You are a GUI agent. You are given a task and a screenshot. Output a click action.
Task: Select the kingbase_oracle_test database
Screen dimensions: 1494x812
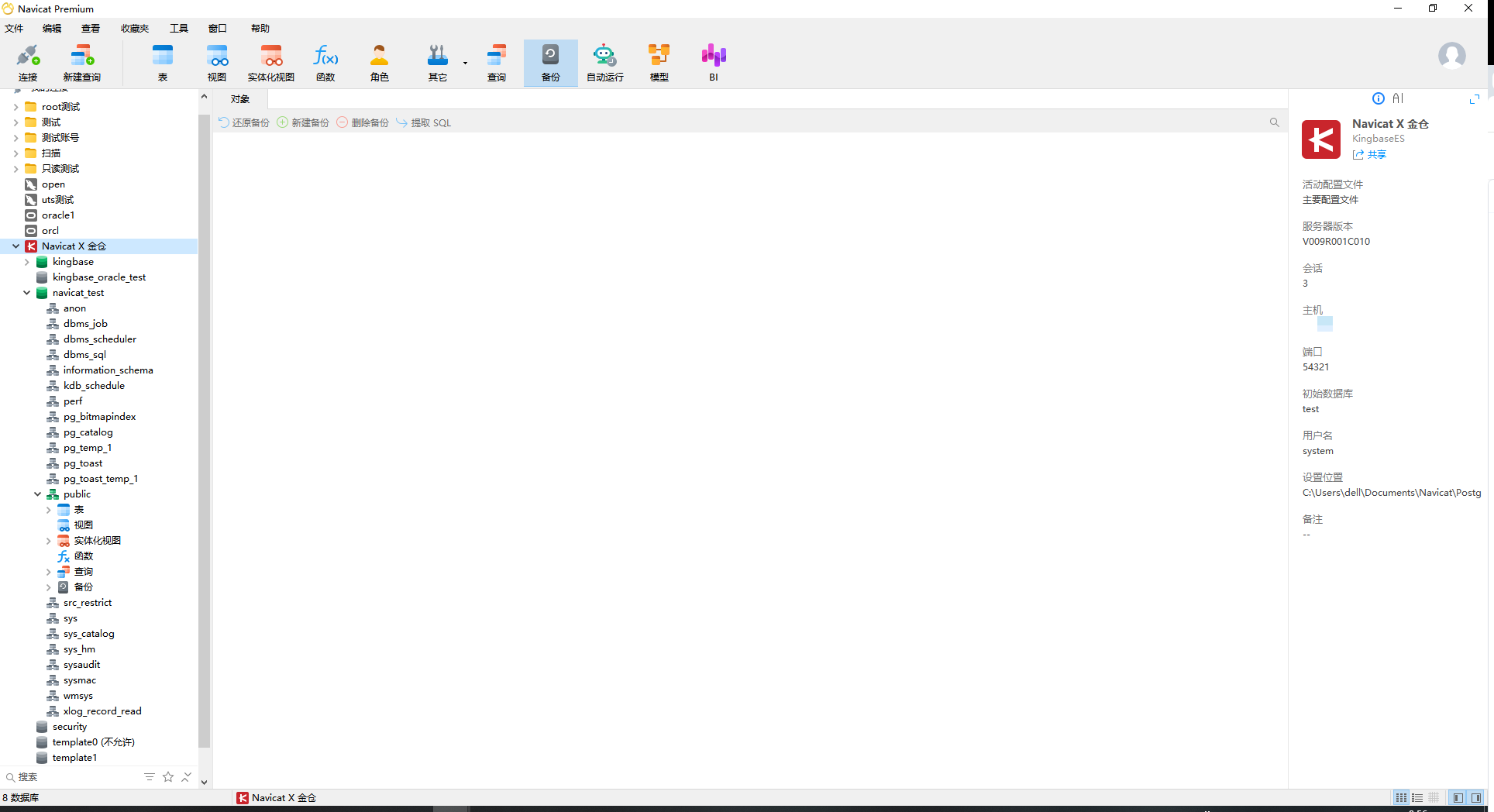[99, 277]
